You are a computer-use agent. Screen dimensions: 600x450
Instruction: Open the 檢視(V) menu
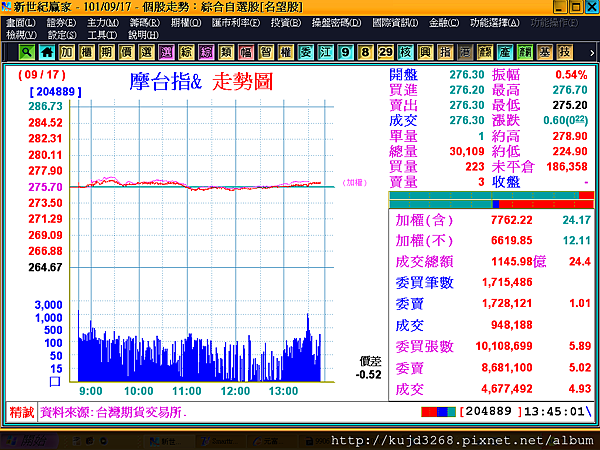point(21,35)
